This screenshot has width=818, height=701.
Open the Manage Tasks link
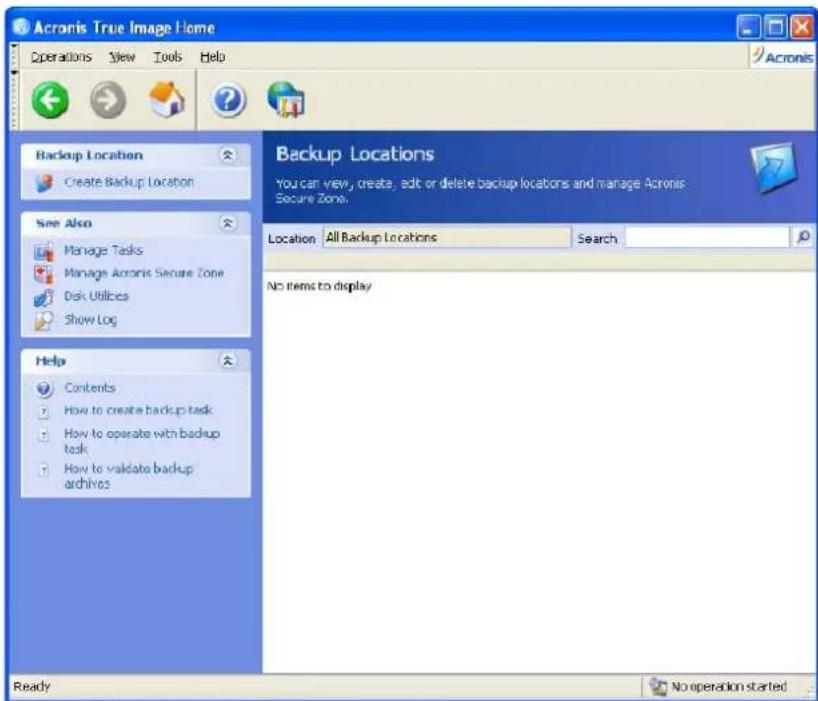(x=103, y=250)
